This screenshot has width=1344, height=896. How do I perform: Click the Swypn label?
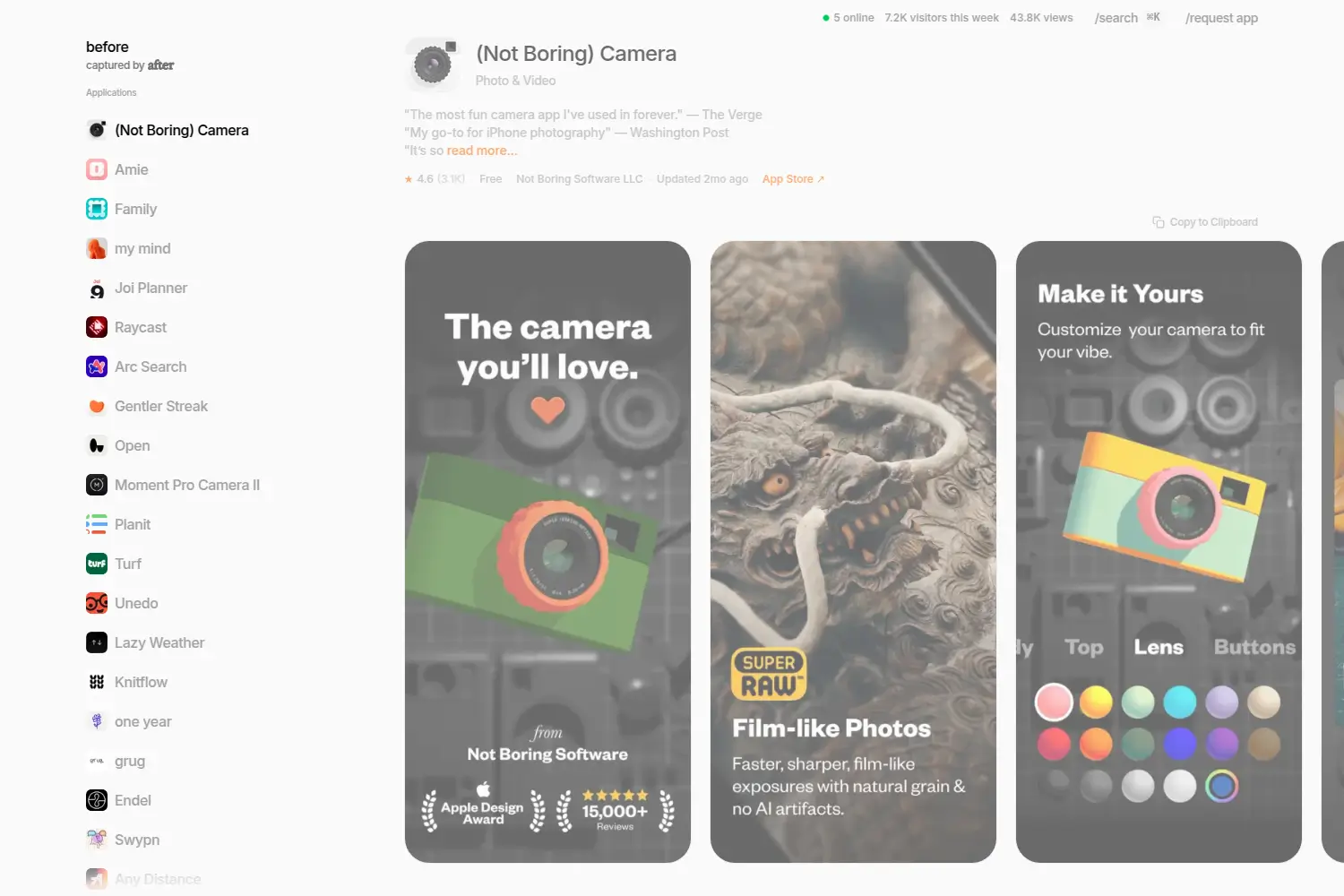click(137, 840)
